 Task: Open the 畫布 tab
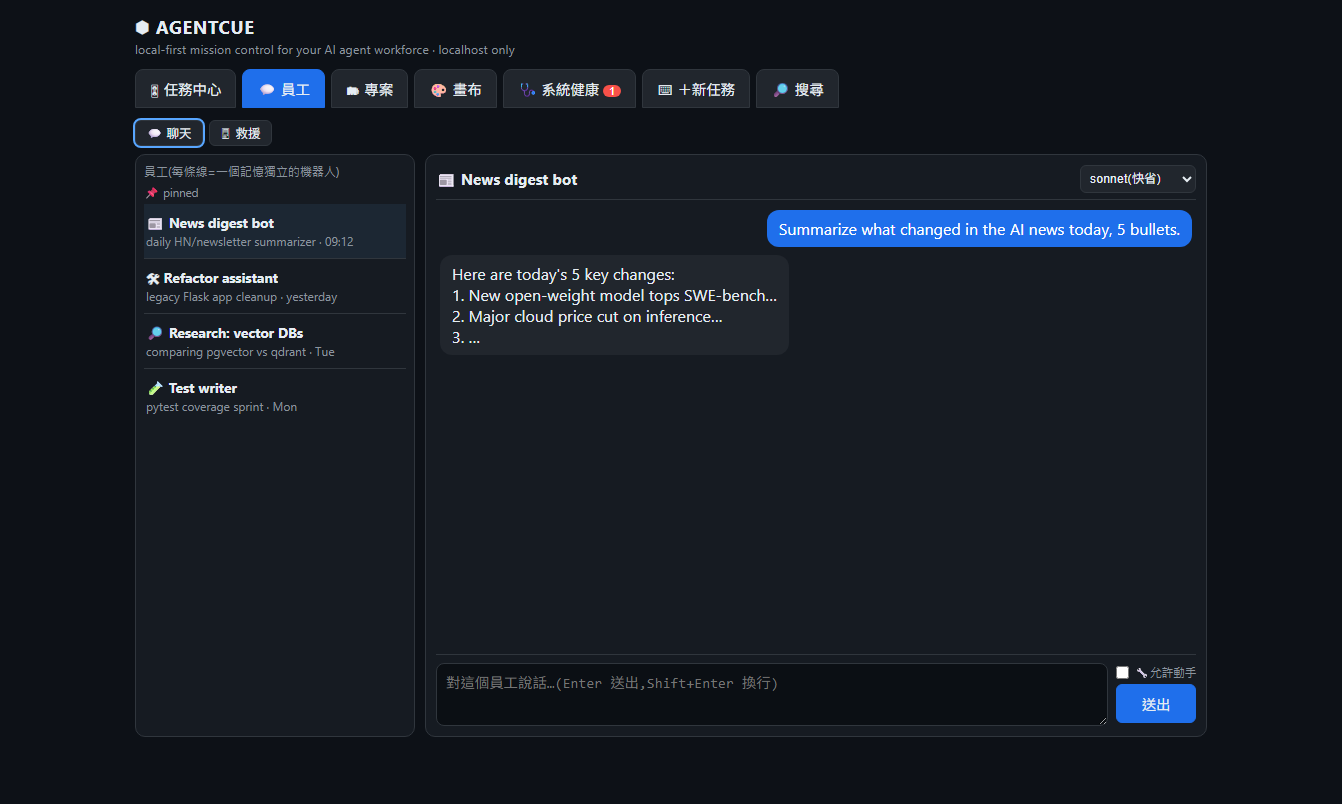456,89
